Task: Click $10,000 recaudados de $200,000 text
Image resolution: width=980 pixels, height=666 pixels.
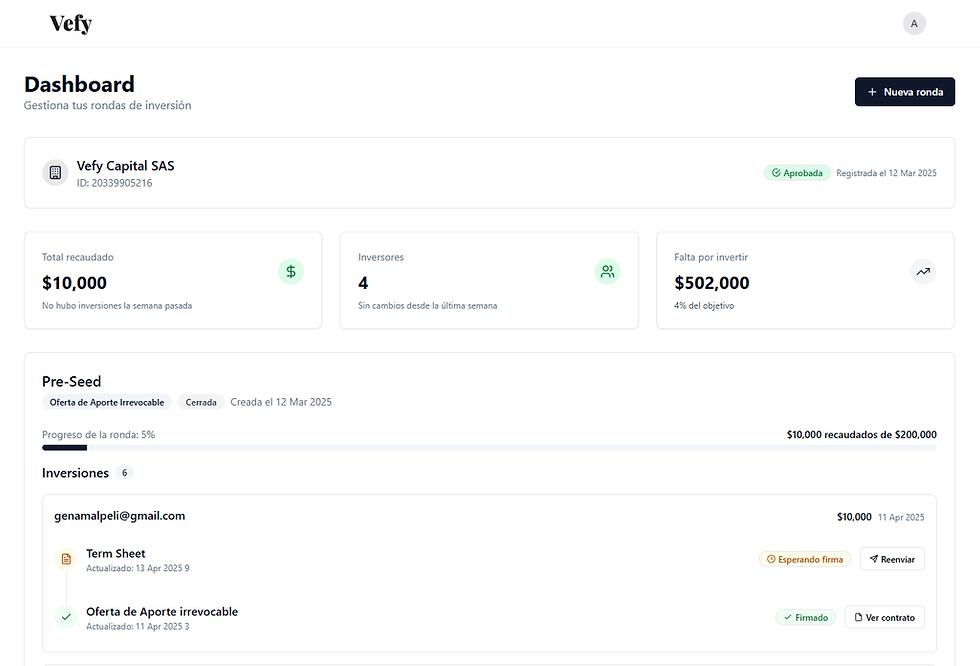Action: tap(861, 434)
